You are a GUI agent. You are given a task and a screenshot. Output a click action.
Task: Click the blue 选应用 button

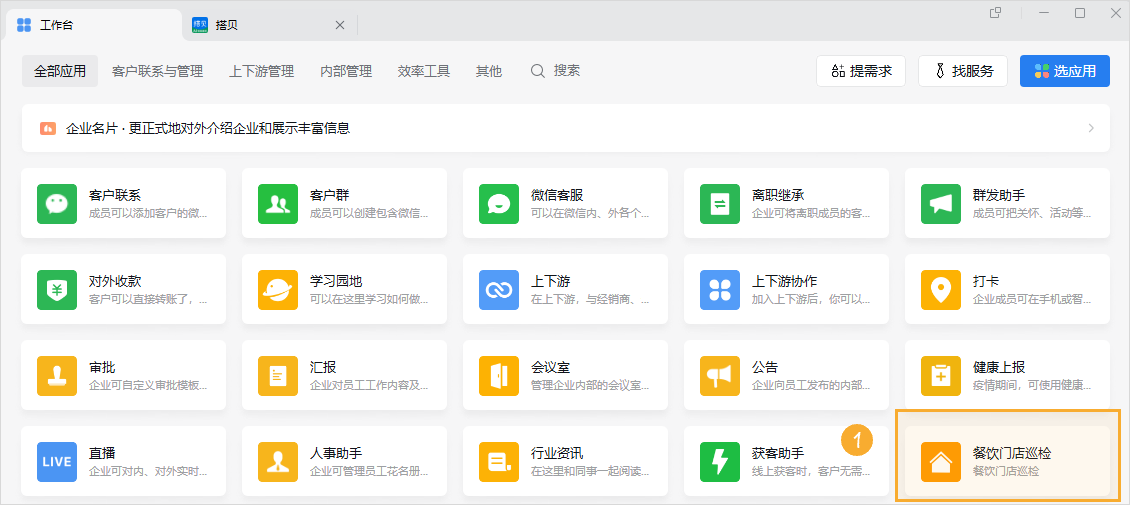coord(1064,71)
